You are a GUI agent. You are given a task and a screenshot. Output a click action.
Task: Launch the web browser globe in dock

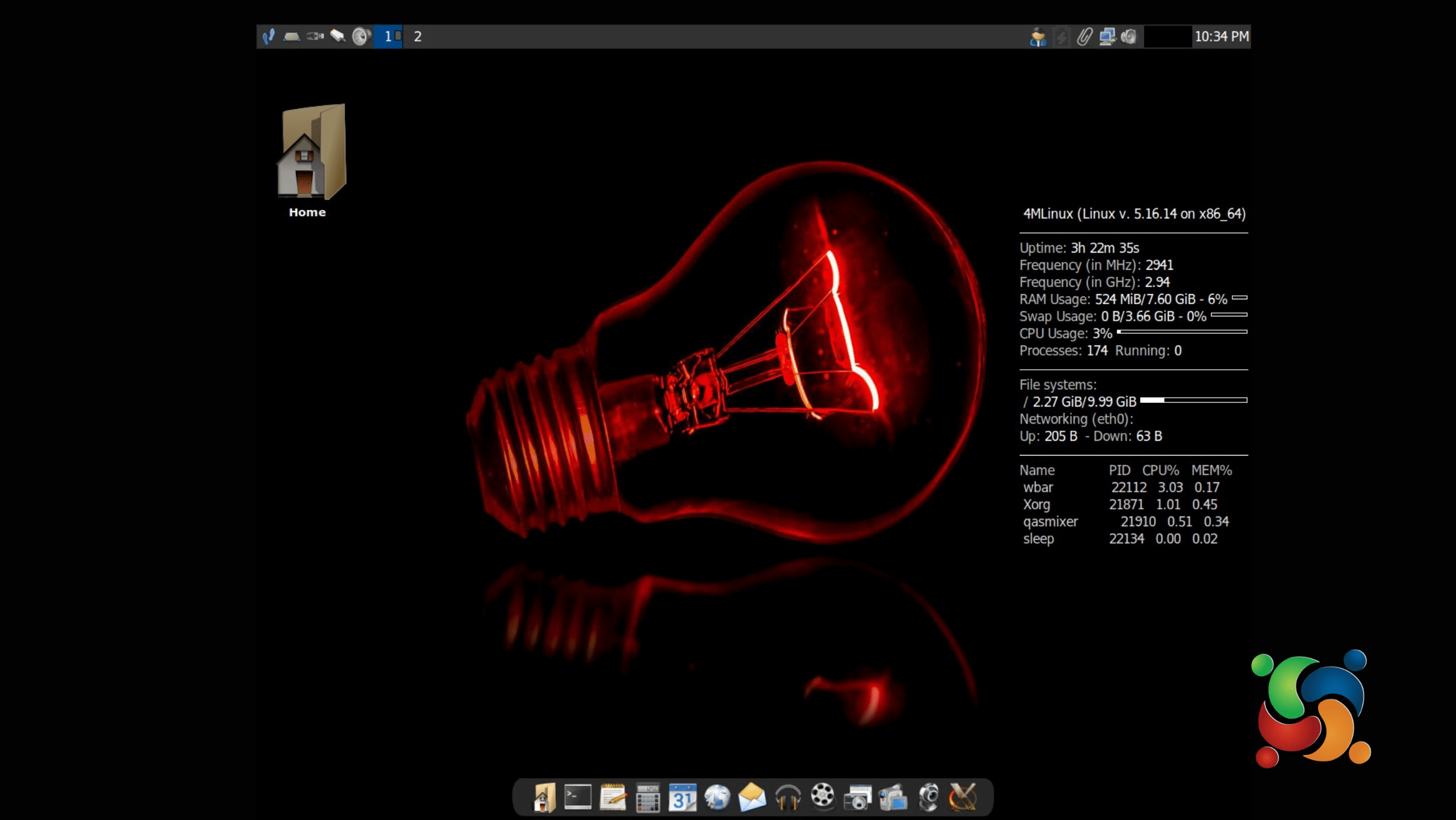717,798
